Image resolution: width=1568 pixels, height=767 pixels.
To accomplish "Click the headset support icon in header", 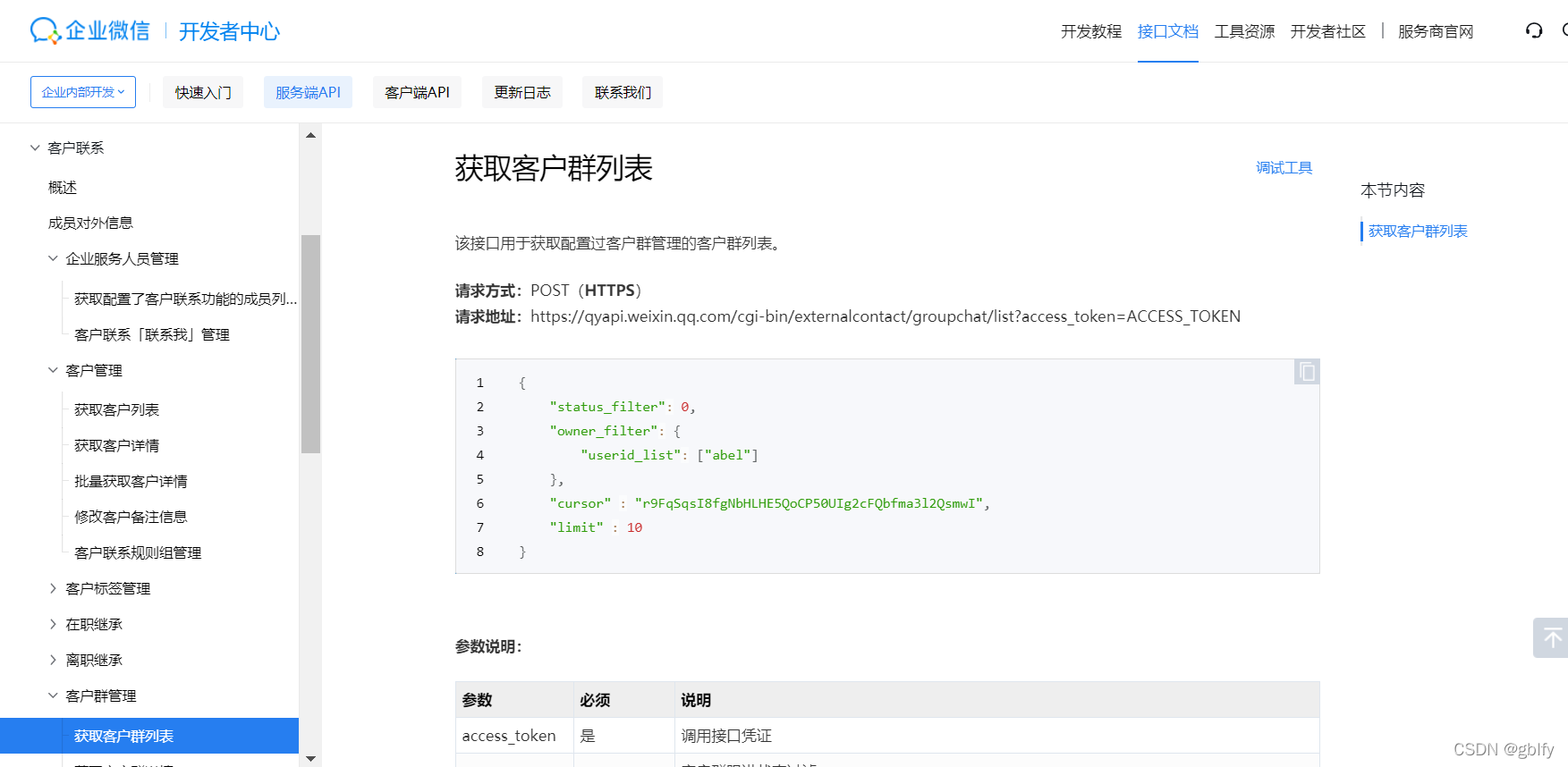I will click(x=1534, y=31).
